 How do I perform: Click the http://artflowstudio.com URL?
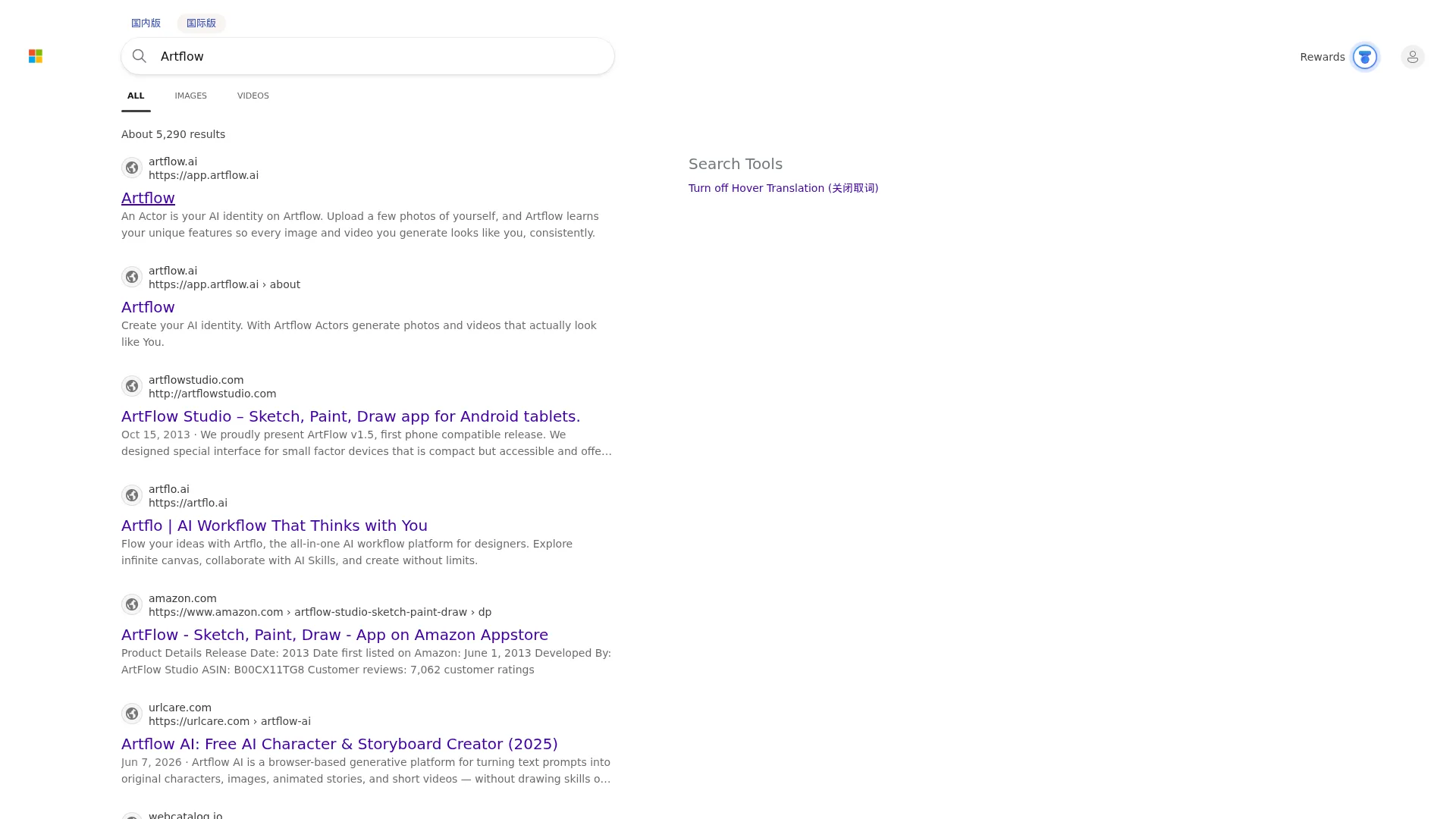pyautogui.click(x=212, y=394)
